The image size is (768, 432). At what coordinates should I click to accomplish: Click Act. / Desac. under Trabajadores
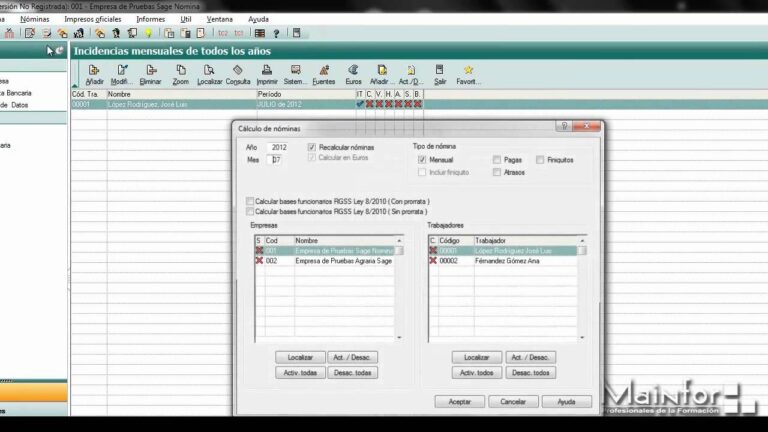tap(530, 358)
